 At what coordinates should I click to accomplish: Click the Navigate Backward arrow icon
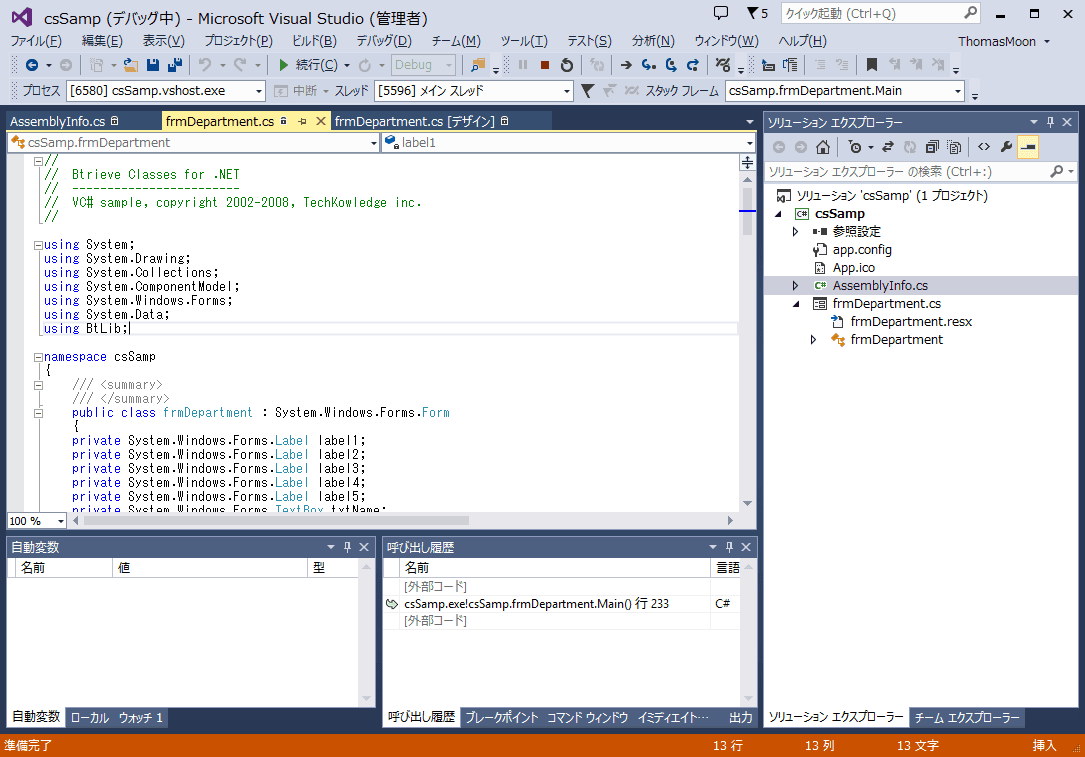pos(32,65)
